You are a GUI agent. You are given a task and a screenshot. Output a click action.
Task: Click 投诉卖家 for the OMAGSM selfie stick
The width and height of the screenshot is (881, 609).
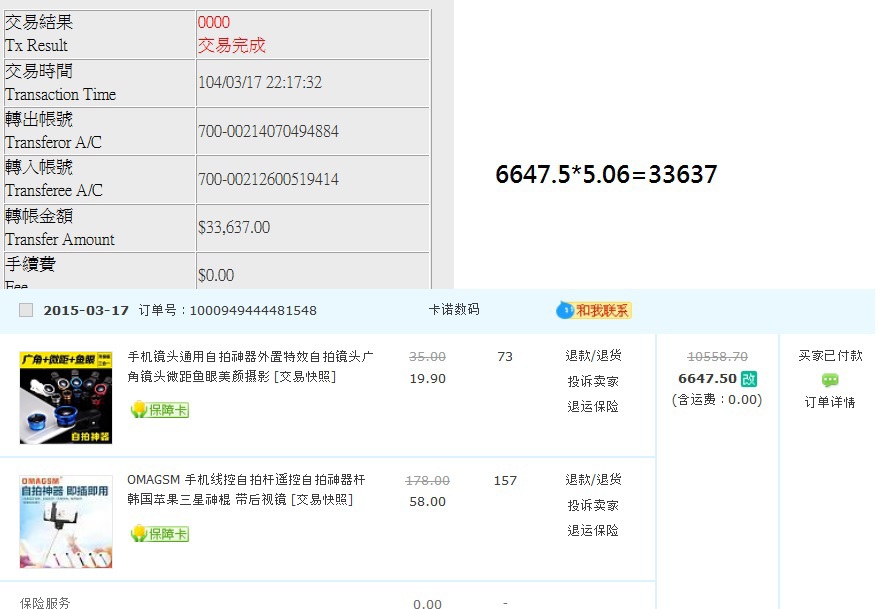(x=593, y=506)
